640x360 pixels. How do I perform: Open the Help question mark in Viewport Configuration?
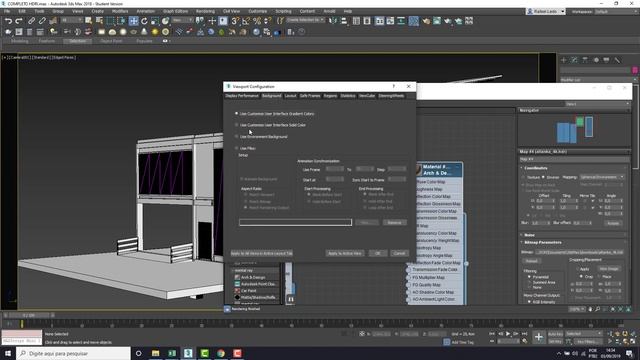point(393,87)
